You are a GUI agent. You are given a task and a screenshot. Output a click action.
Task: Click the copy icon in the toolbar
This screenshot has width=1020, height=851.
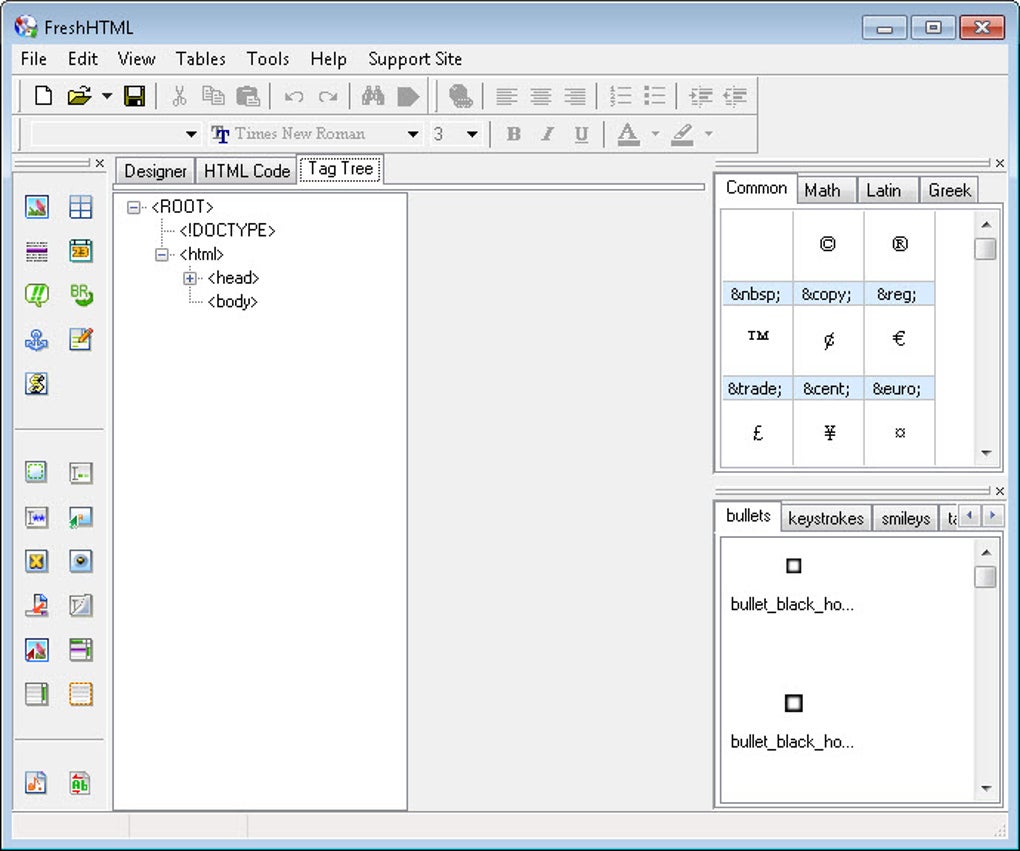[x=213, y=96]
